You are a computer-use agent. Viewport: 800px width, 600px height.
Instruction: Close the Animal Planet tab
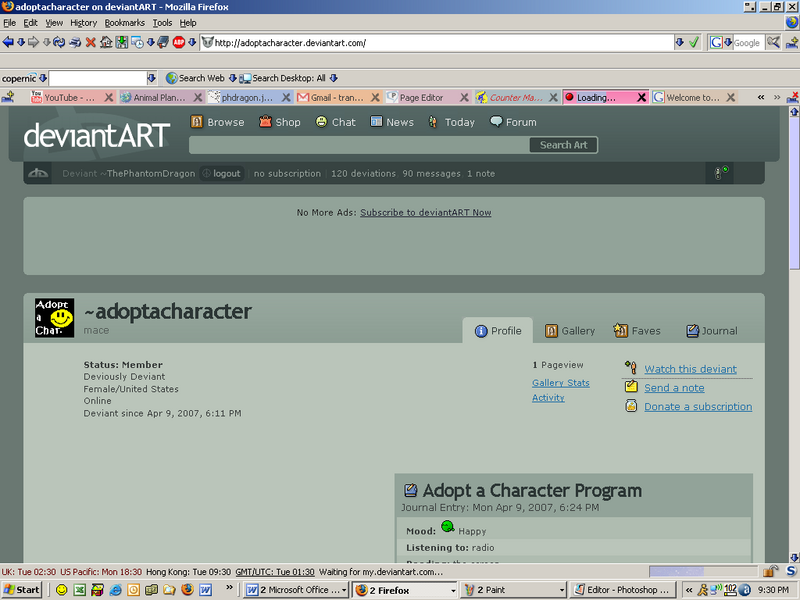click(x=198, y=97)
